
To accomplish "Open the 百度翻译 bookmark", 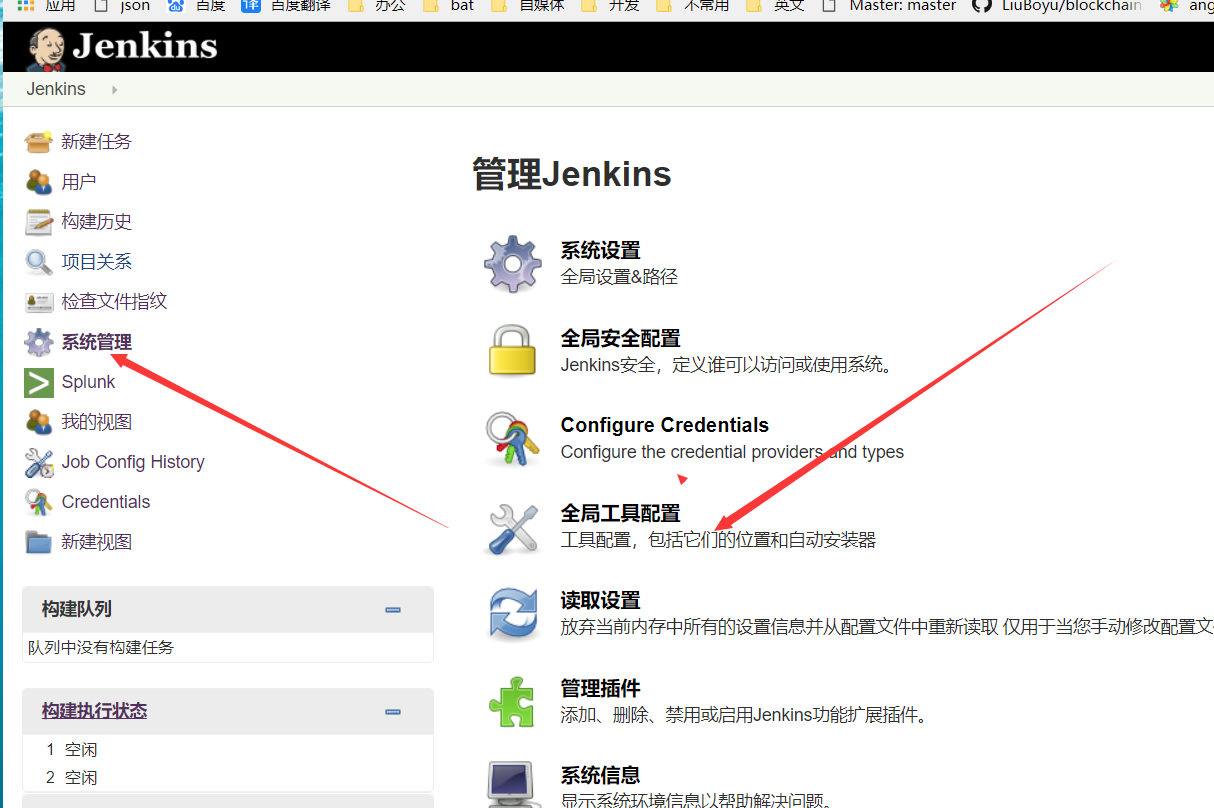I will (x=287, y=6).
